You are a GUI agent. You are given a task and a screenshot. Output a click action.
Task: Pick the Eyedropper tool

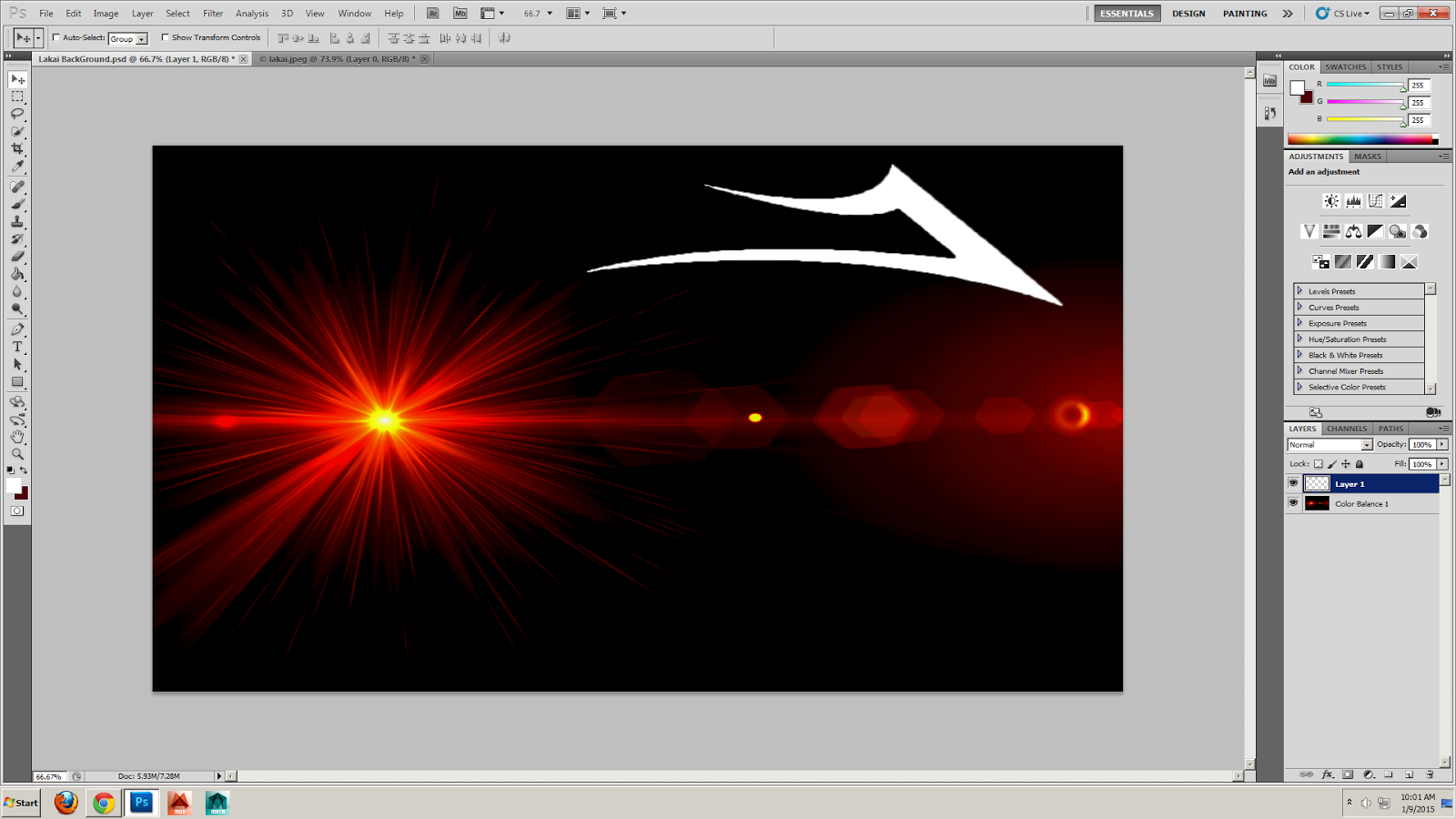[17, 166]
